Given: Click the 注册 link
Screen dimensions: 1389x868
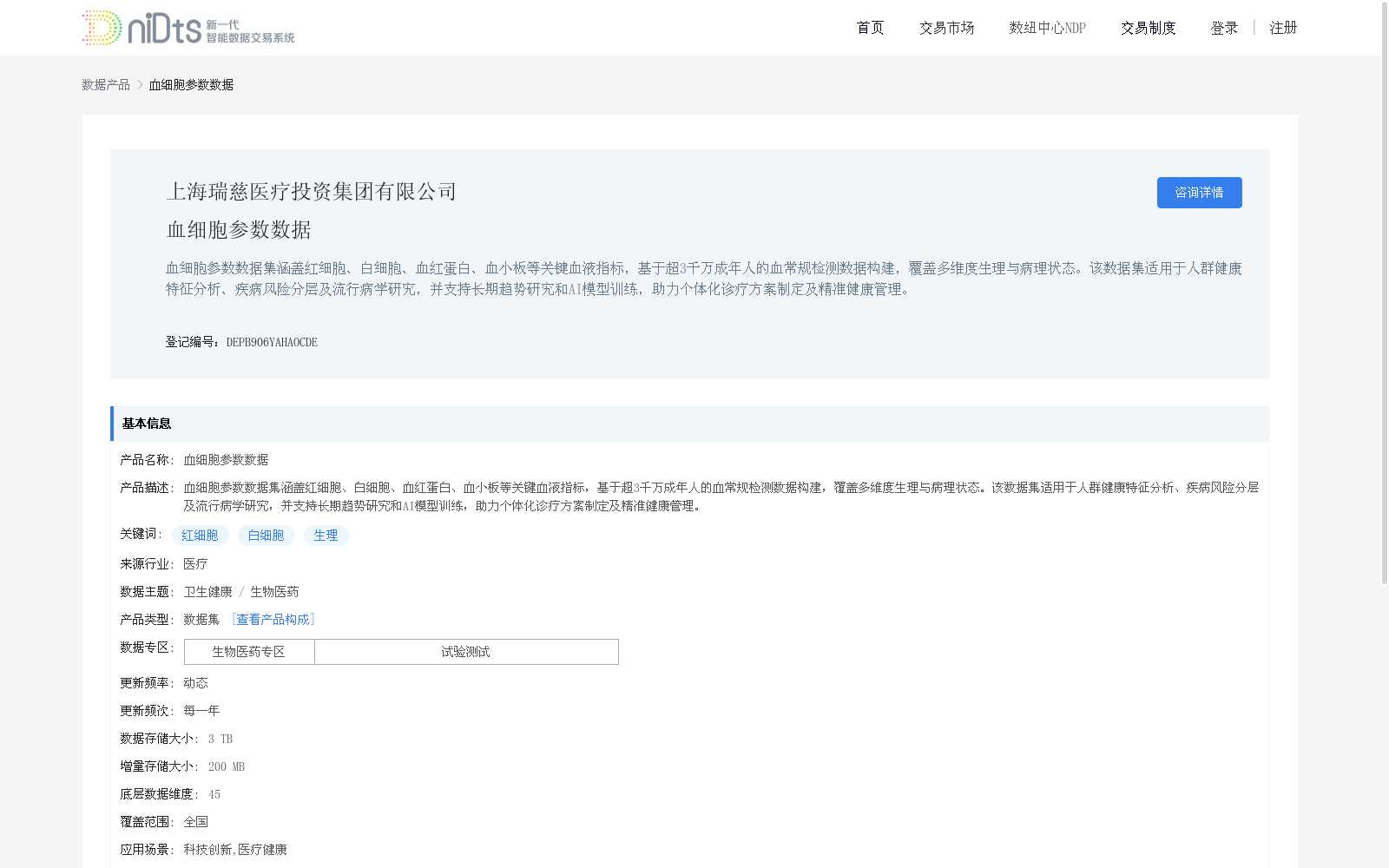Looking at the screenshot, I should click(x=1283, y=28).
